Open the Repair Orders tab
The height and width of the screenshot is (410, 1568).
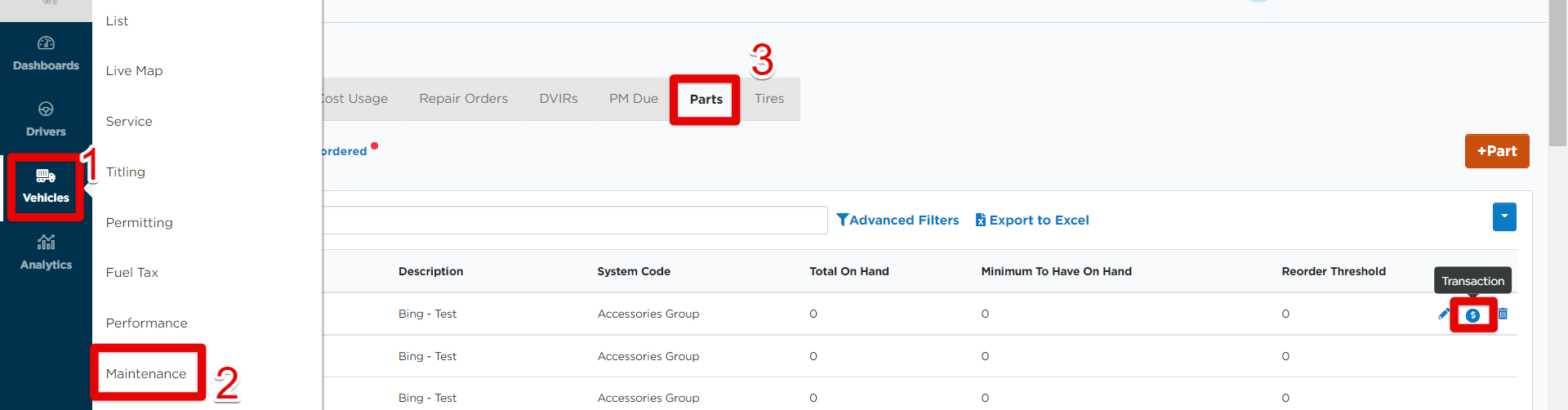(463, 99)
